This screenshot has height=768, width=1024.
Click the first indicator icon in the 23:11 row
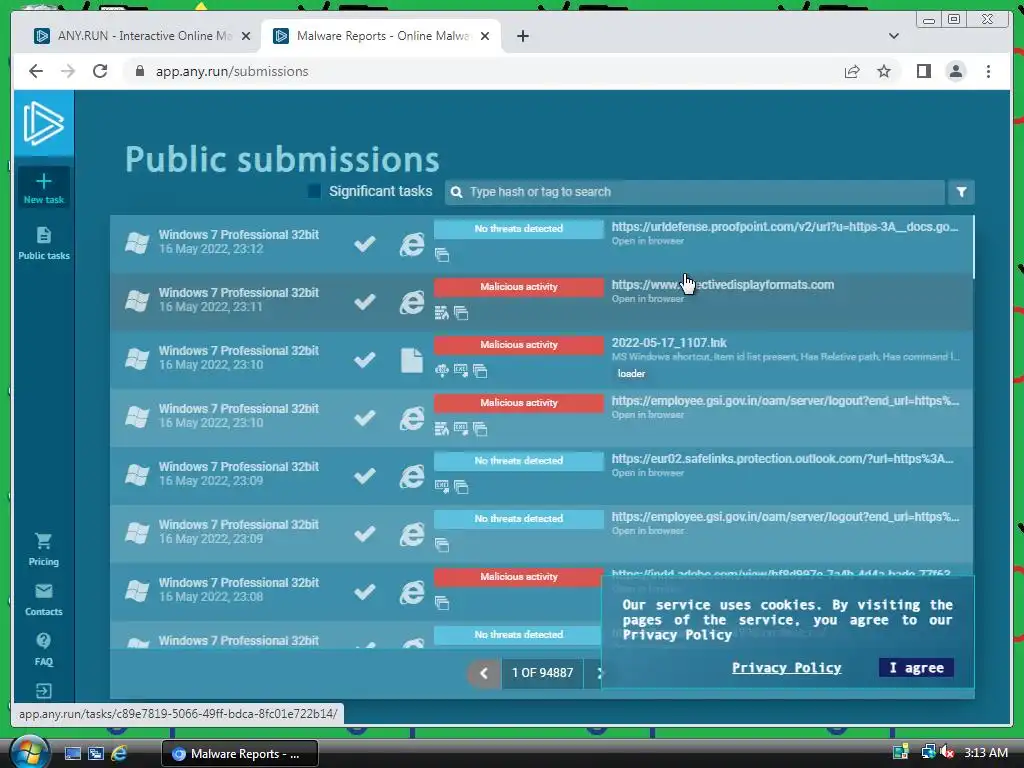click(x=442, y=313)
